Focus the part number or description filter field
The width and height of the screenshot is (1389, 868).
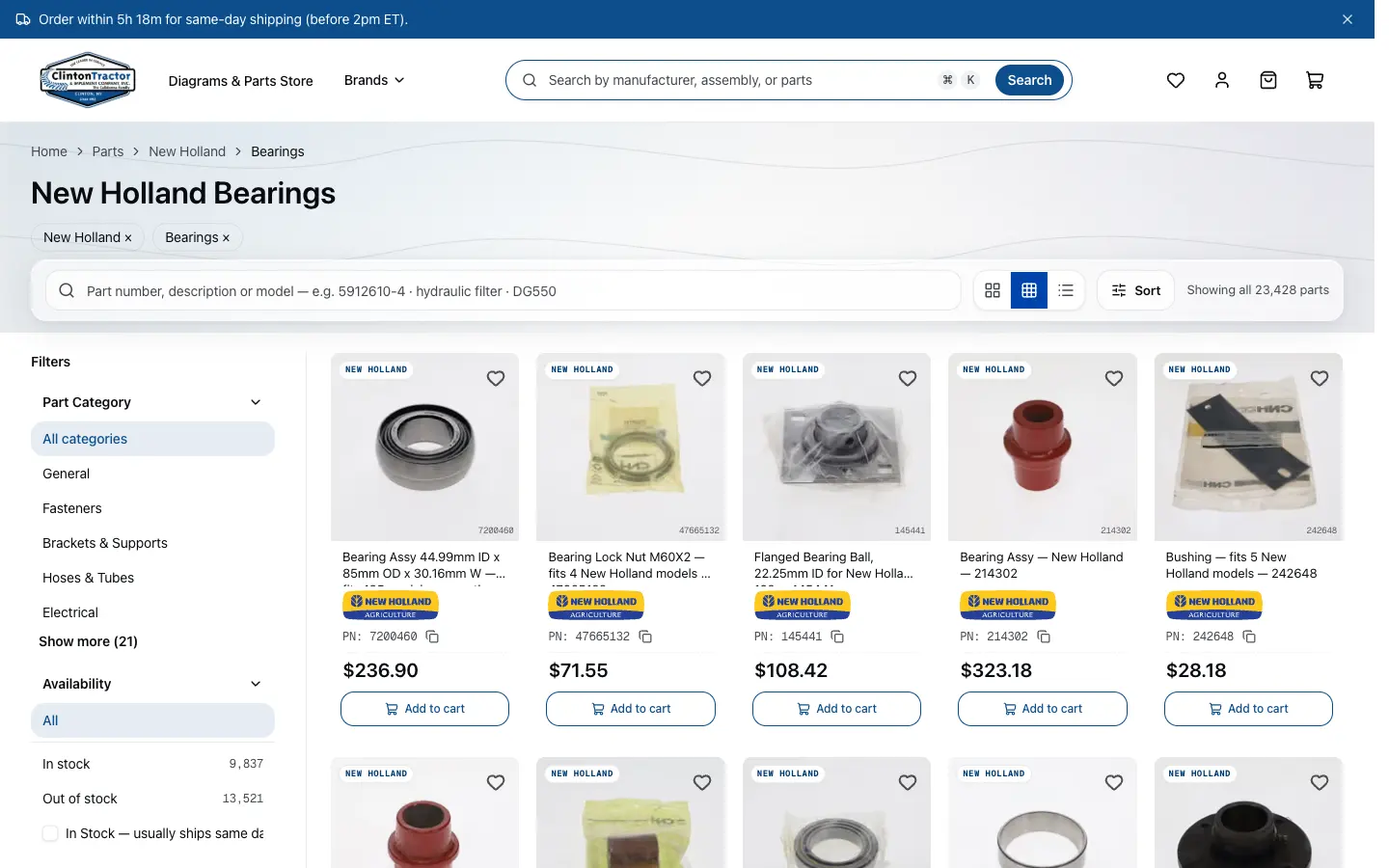[504, 290]
